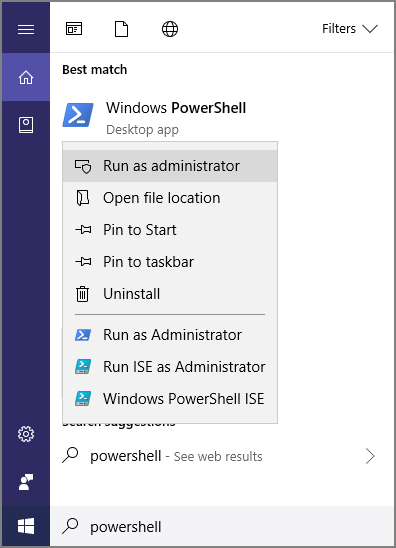The height and width of the screenshot is (548, 396).
Task: Click the Best match heading
Action: tap(95, 70)
